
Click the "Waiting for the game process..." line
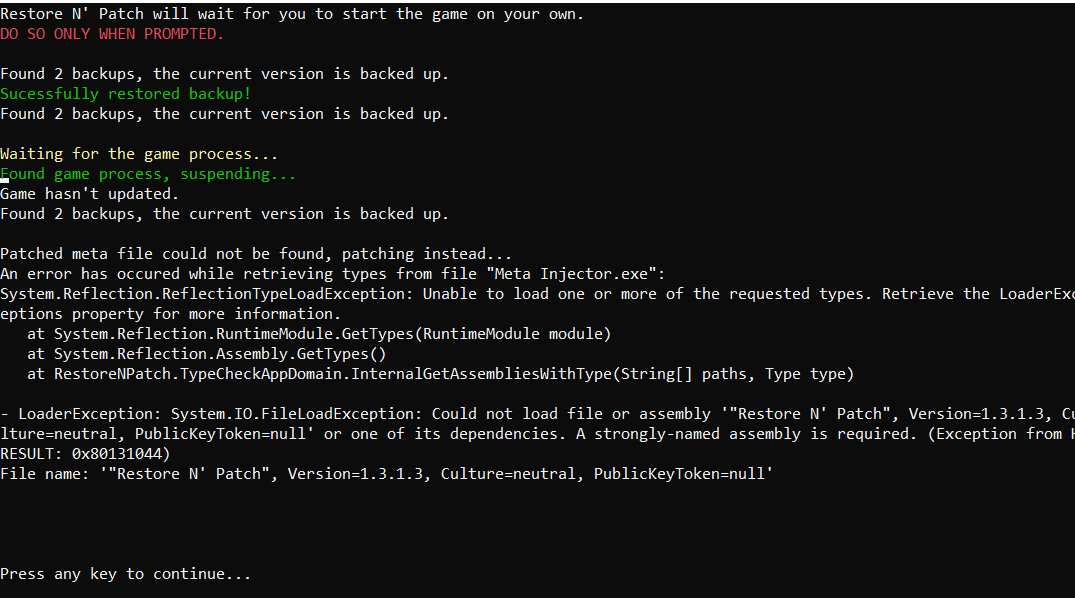(139, 154)
